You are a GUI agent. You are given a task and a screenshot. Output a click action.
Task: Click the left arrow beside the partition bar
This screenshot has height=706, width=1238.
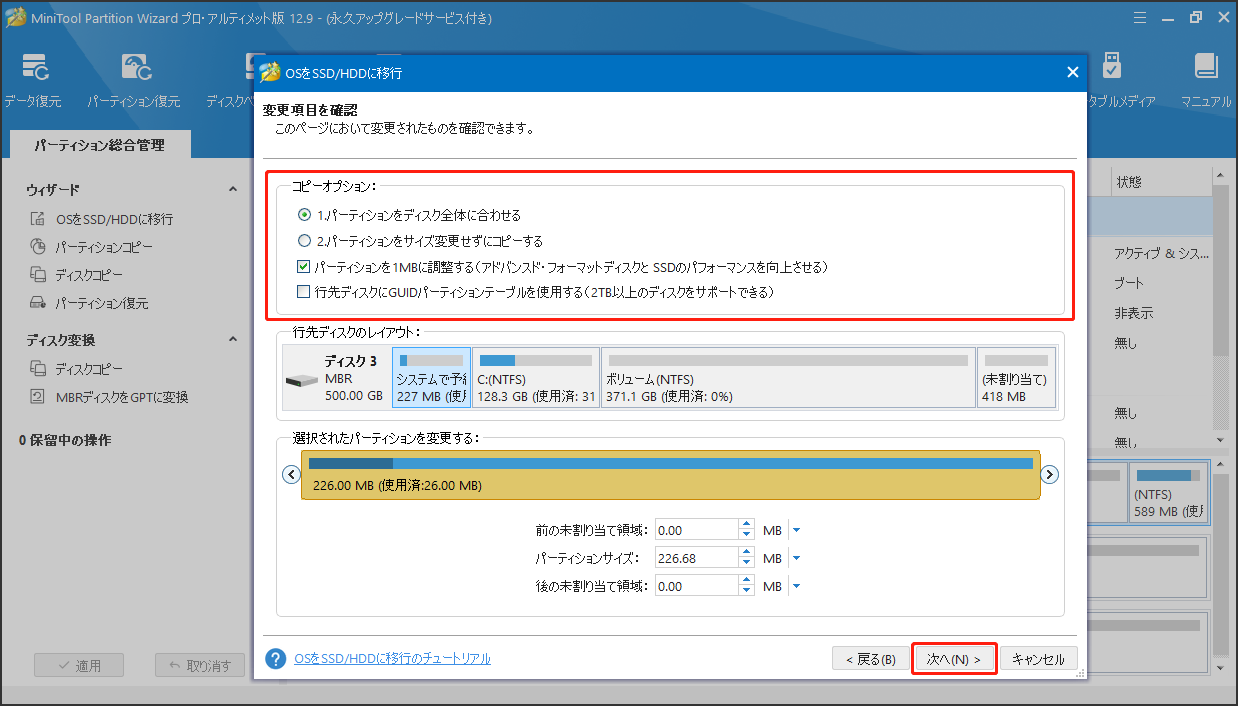point(292,474)
